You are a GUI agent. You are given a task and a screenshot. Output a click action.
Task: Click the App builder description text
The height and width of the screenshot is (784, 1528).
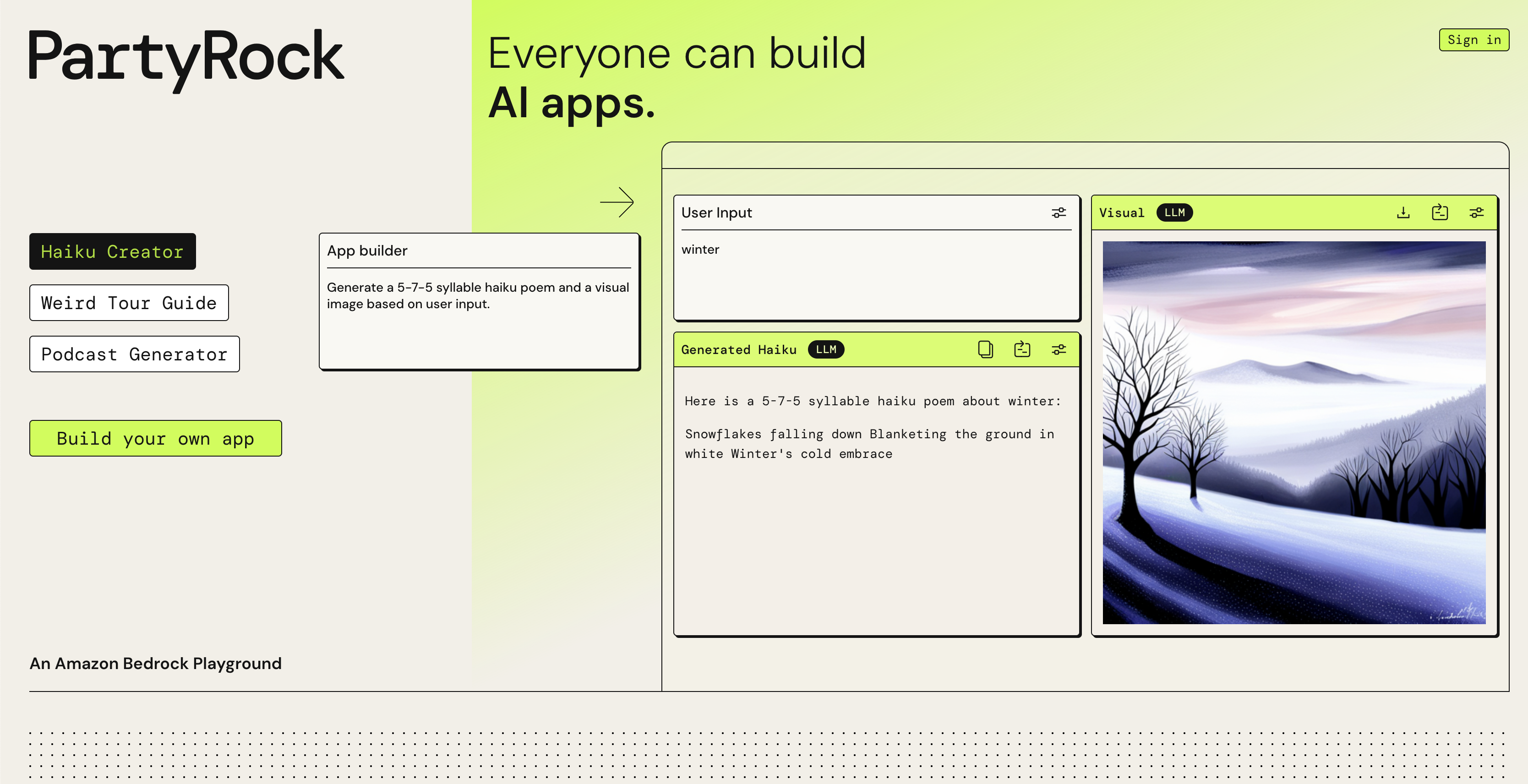coord(477,295)
